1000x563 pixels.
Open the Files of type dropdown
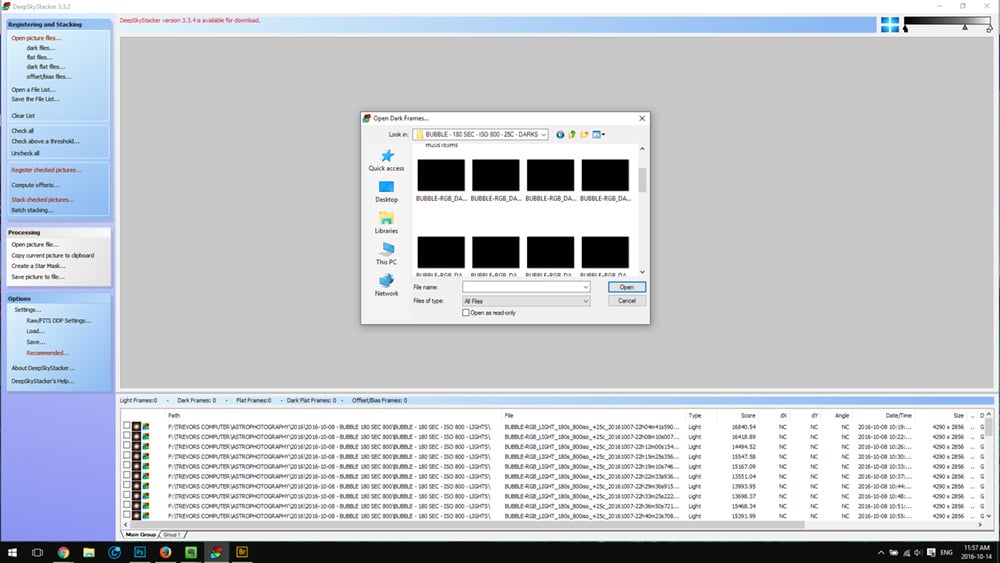point(584,300)
